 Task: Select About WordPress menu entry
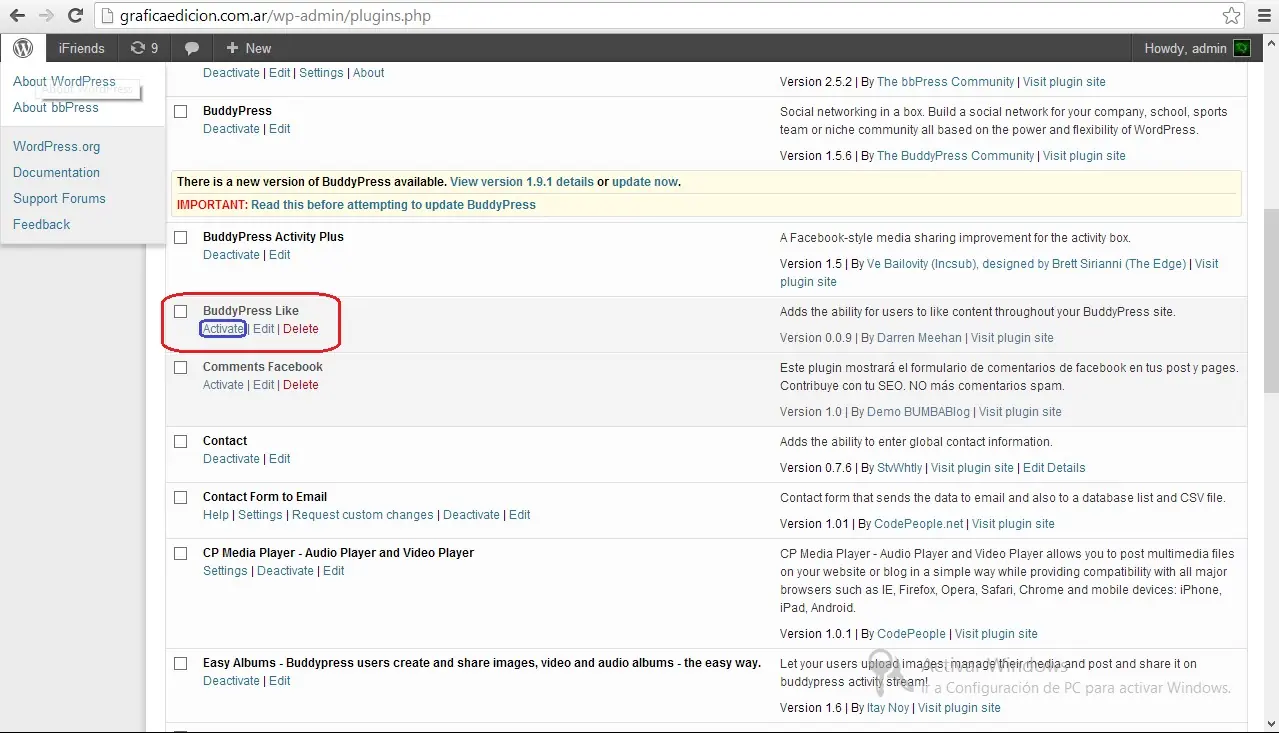click(x=64, y=81)
